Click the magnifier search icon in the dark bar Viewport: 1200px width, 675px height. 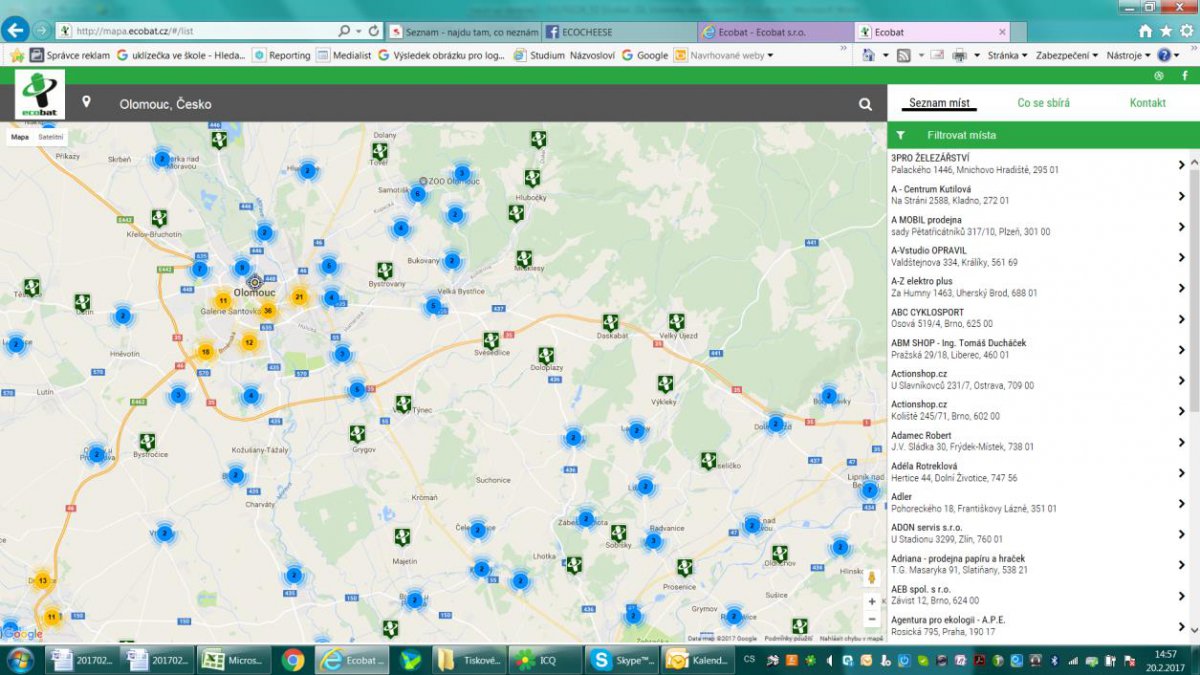[865, 104]
